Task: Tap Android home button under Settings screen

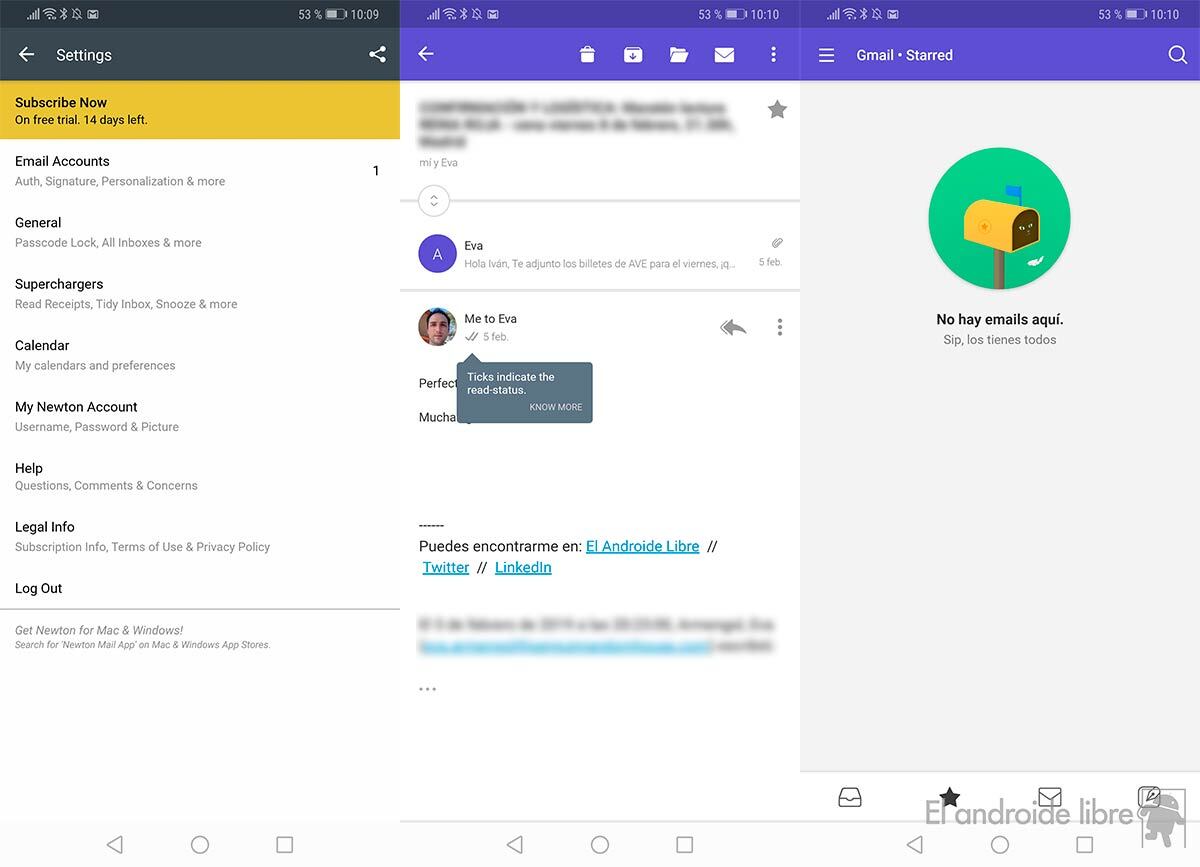Action: (200, 845)
